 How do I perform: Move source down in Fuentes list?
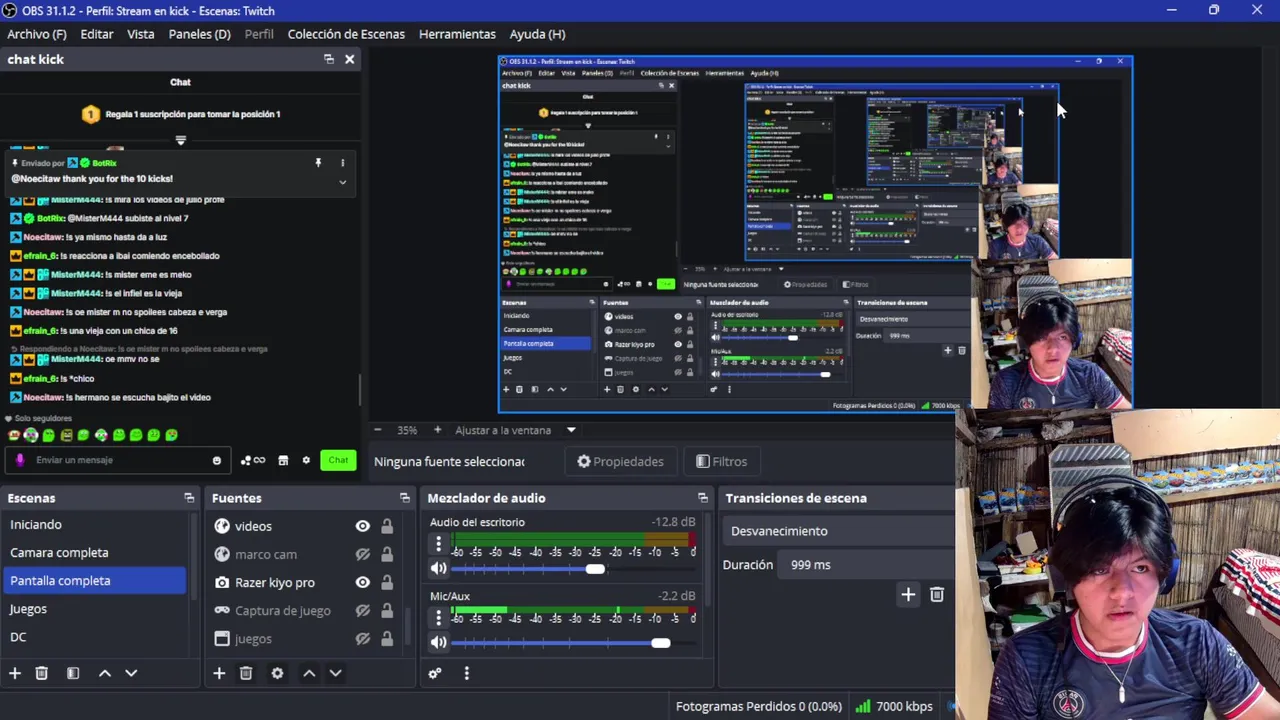(335, 673)
